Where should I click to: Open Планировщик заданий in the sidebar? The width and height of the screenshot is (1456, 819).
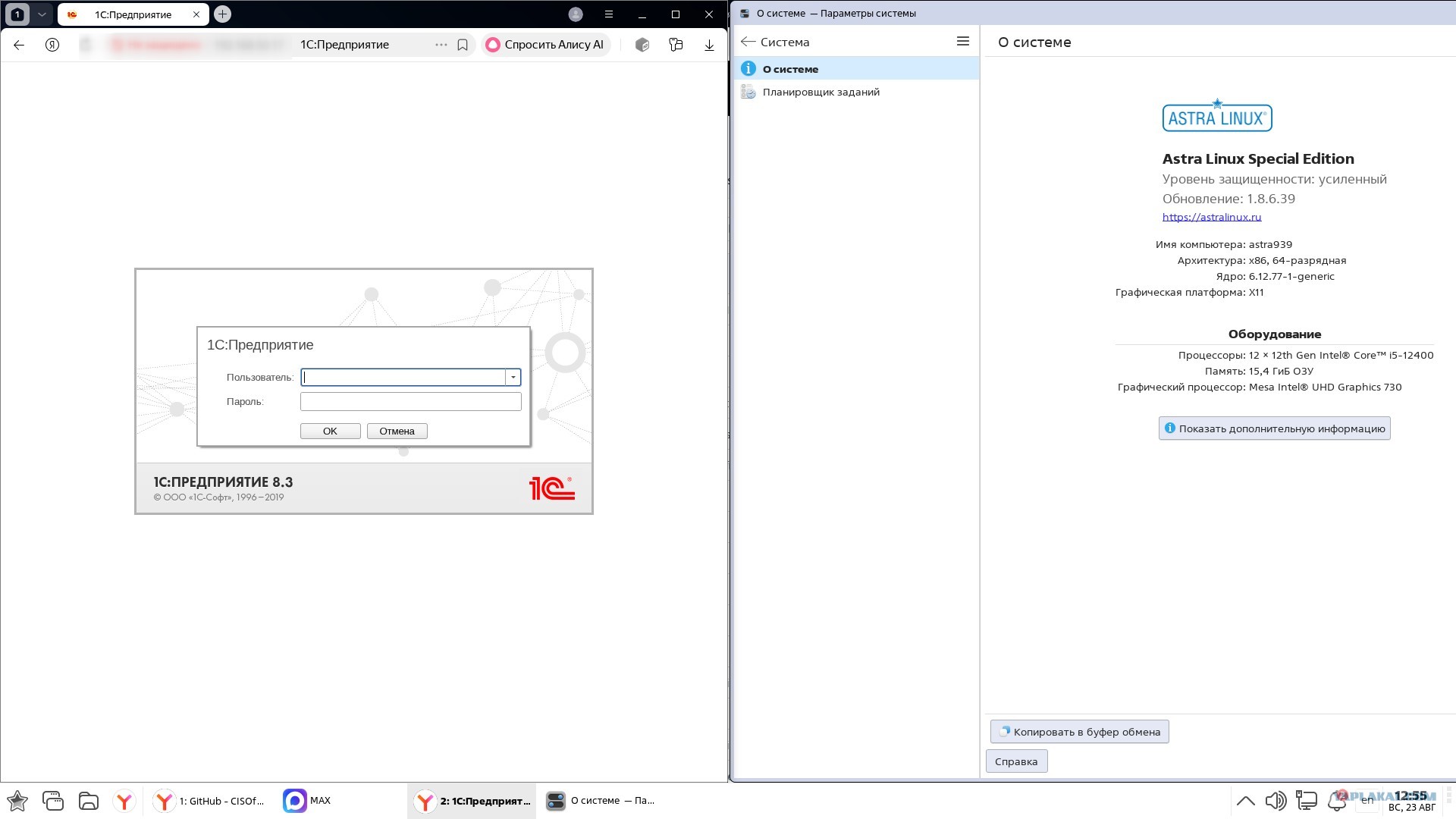[857, 92]
